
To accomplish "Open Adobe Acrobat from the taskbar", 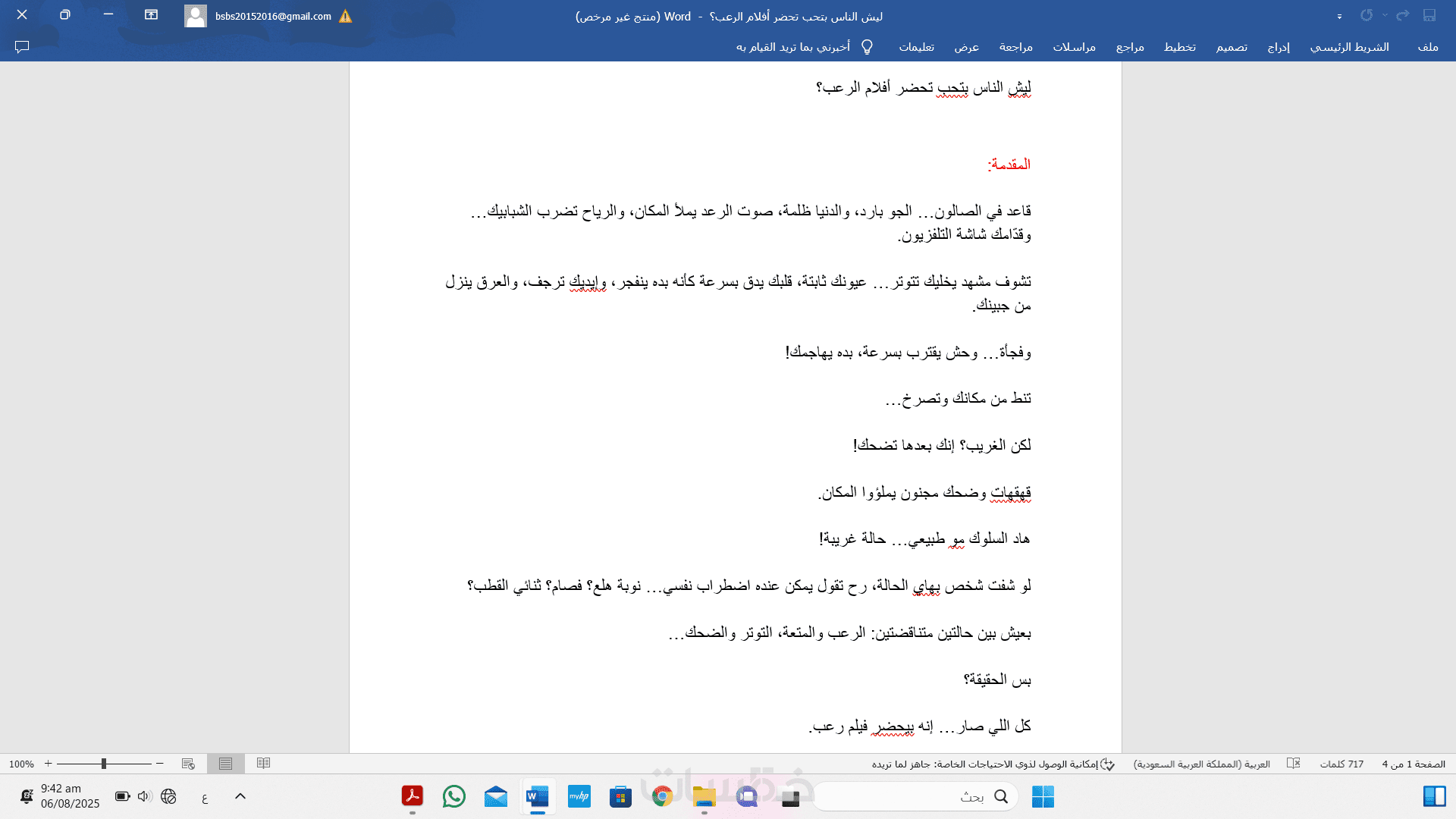I will [413, 796].
